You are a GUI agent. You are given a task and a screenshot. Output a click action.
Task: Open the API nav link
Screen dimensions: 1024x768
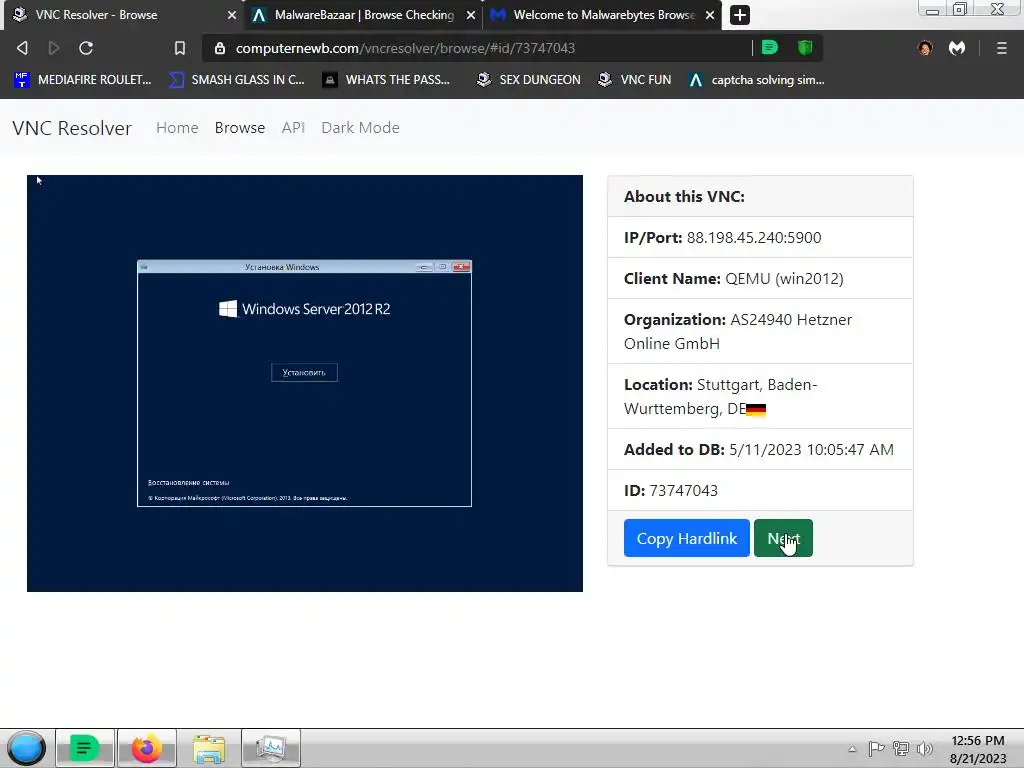(x=293, y=128)
